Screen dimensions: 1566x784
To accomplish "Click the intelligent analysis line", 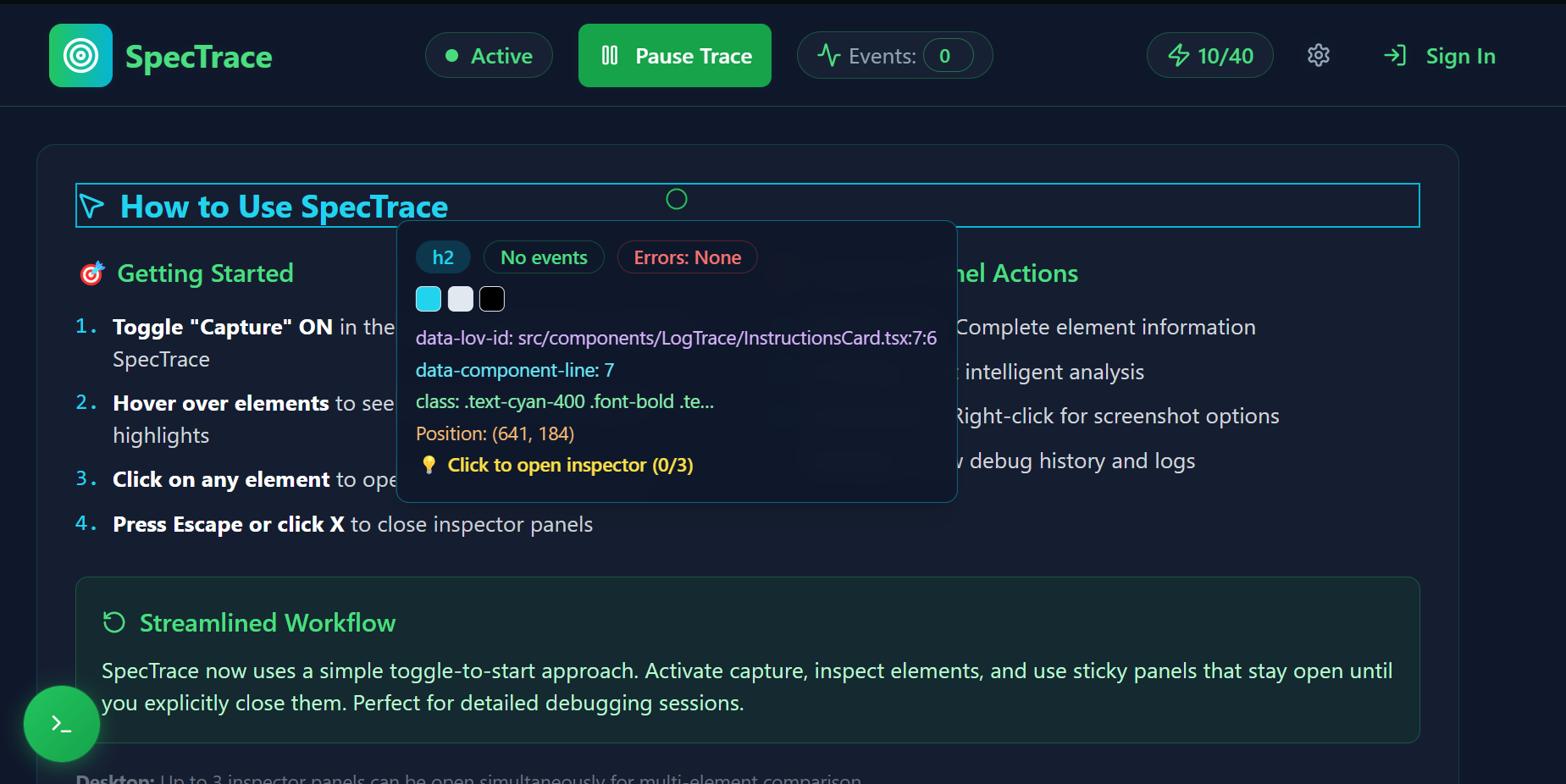I will [1051, 372].
